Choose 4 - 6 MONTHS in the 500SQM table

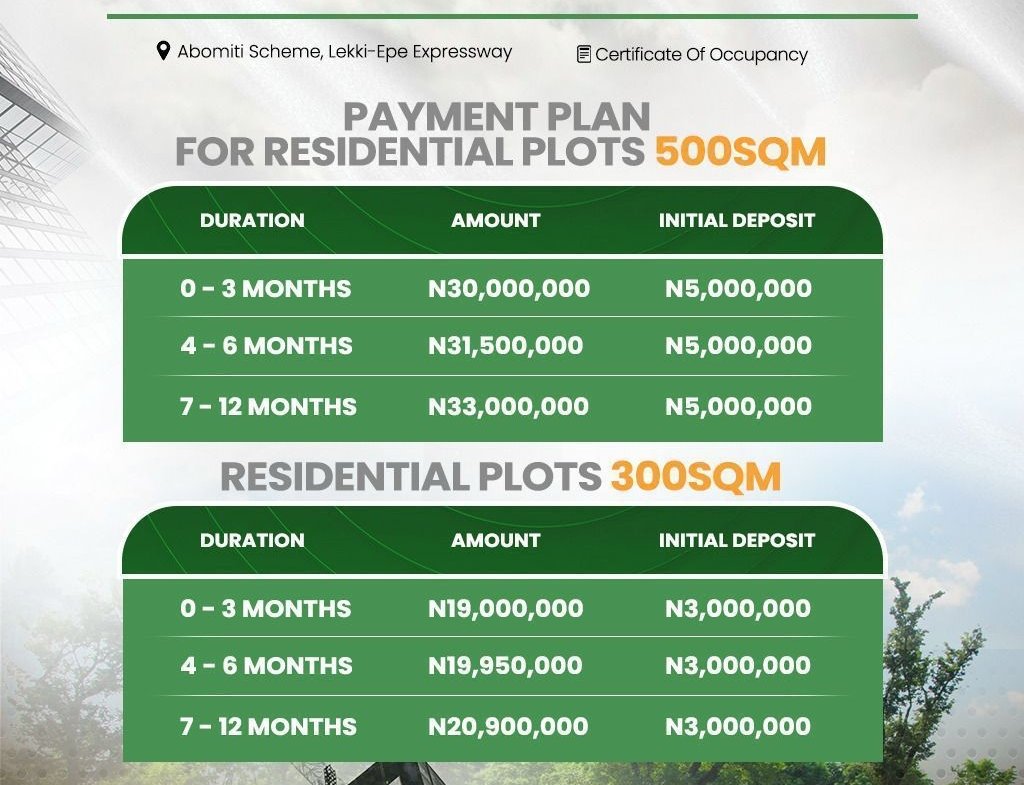pyautogui.click(x=266, y=346)
